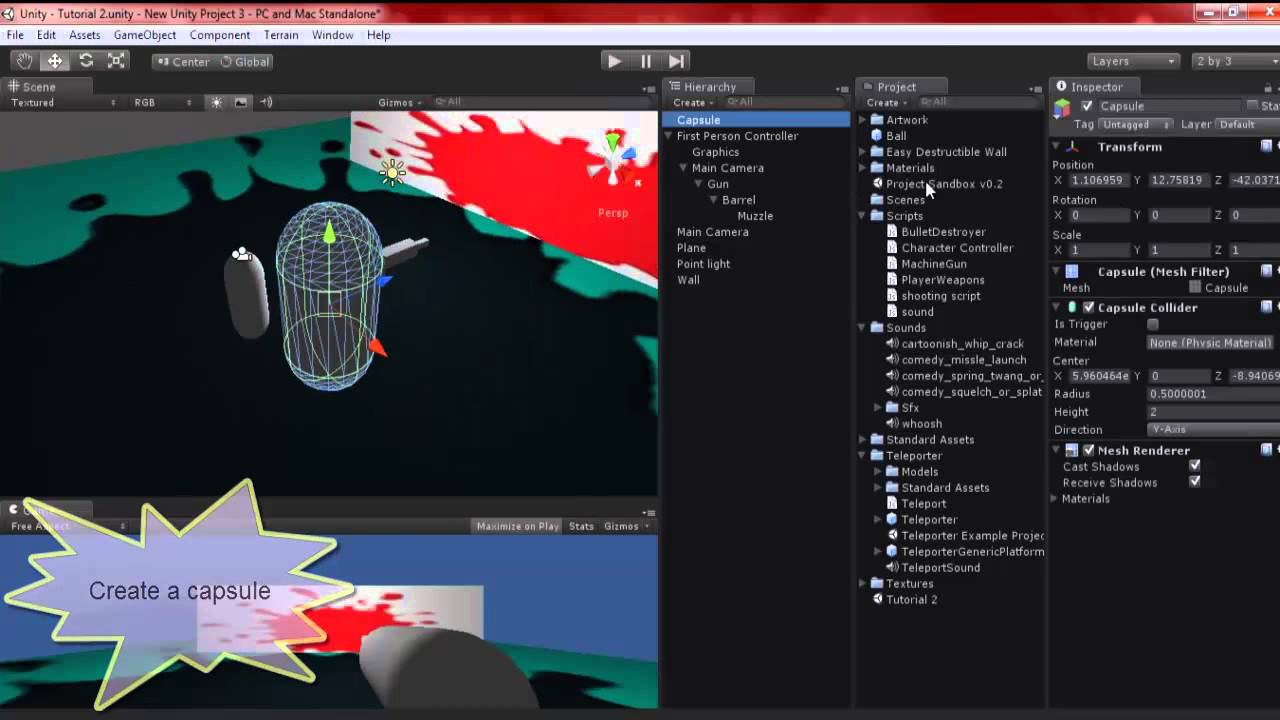Start Play mode with the Play button
The width and height of the screenshot is (1280, 720).
[x=614, y=61]
